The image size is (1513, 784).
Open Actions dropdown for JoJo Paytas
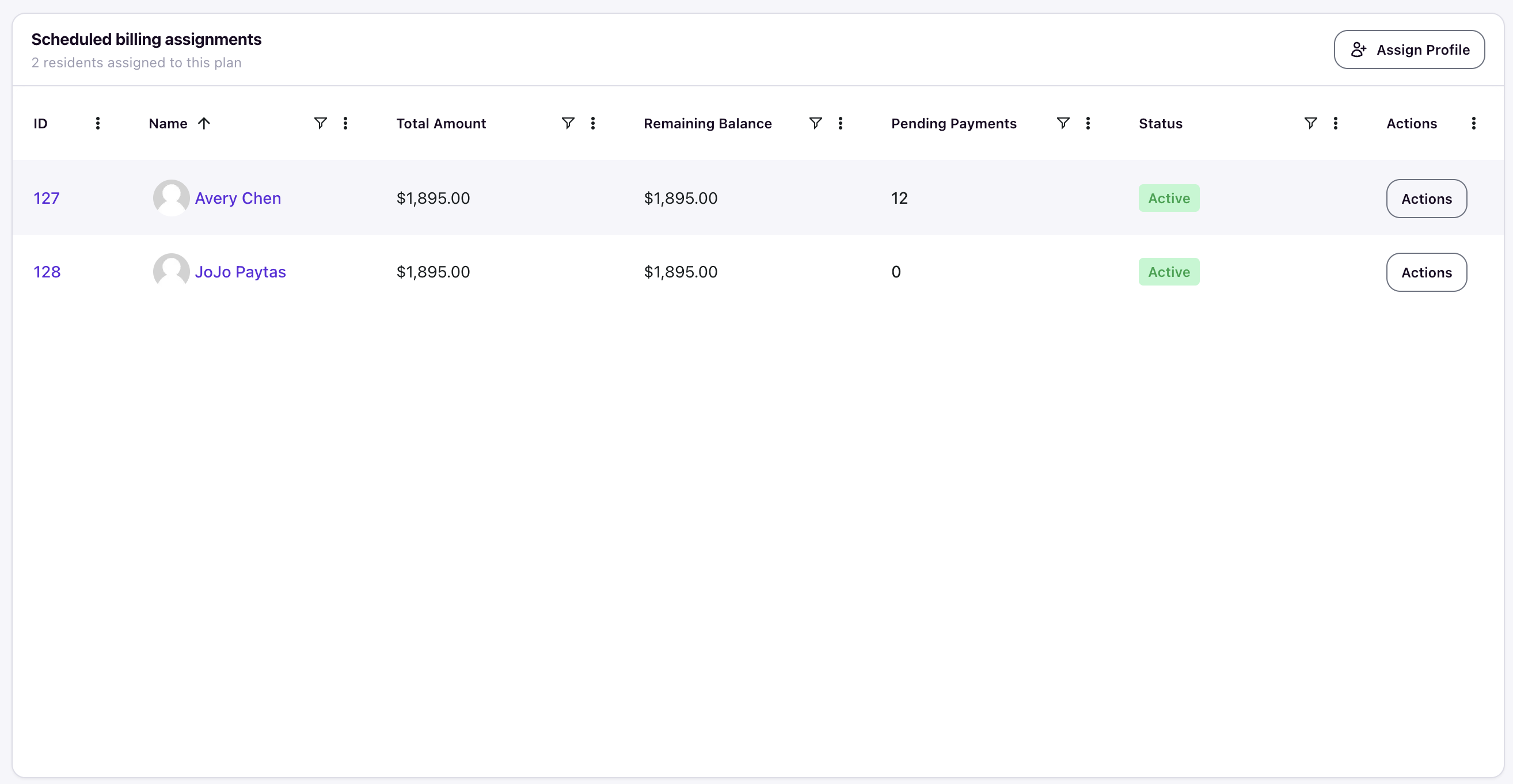pos(1426,272)
